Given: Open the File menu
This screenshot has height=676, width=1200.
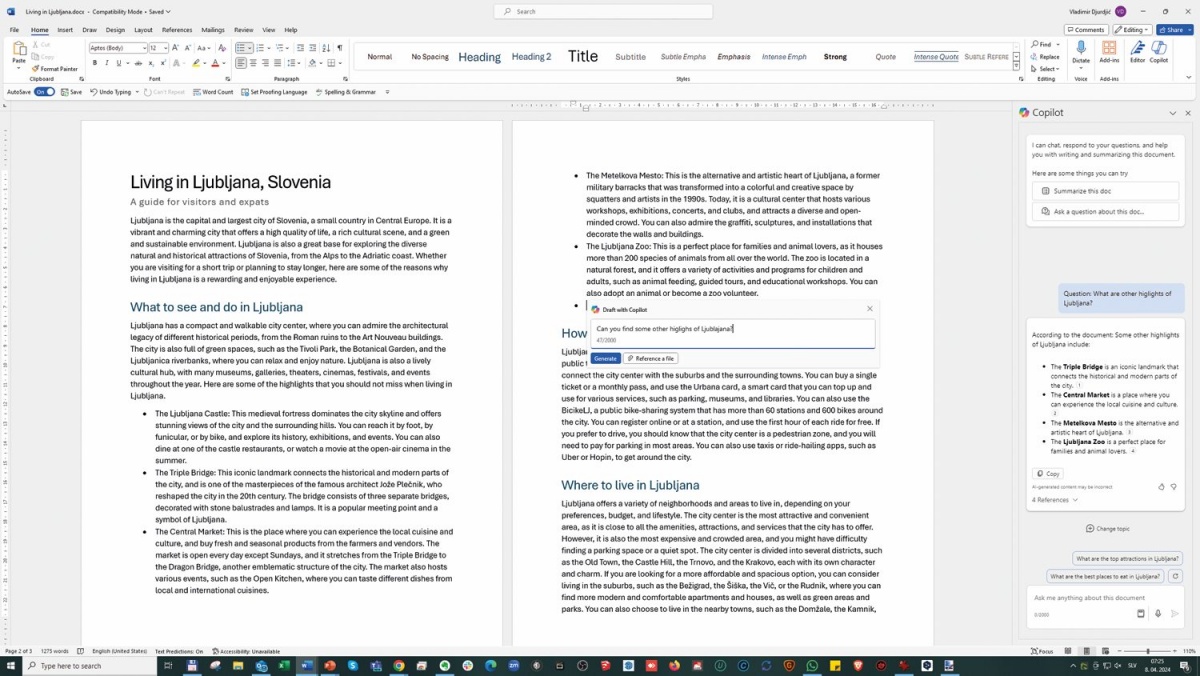Looking at the screenshot, I should tap(15, 30).
